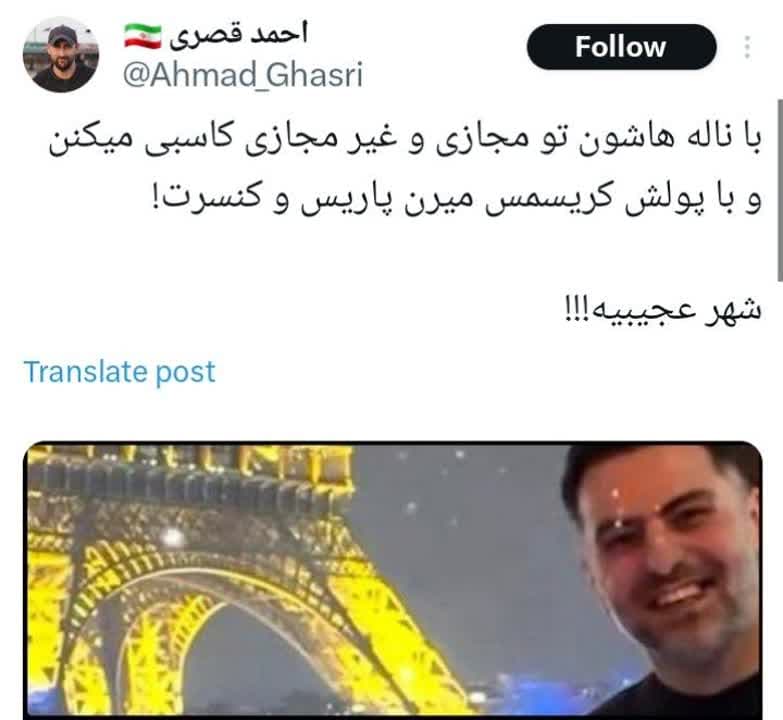783x720 pixels.
Task: Click the line شهر عجیبیه!!!
Action: point(663,310)
